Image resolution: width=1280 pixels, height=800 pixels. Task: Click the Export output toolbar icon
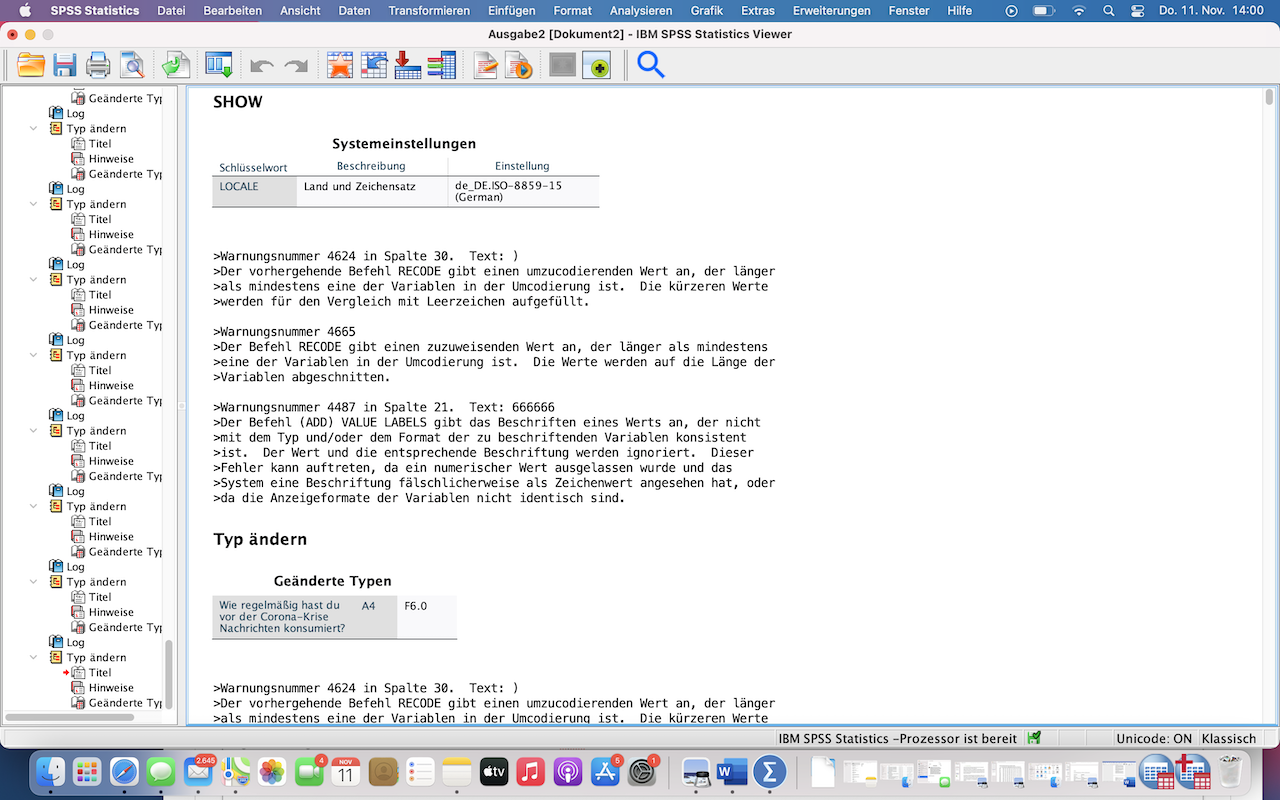176,66
